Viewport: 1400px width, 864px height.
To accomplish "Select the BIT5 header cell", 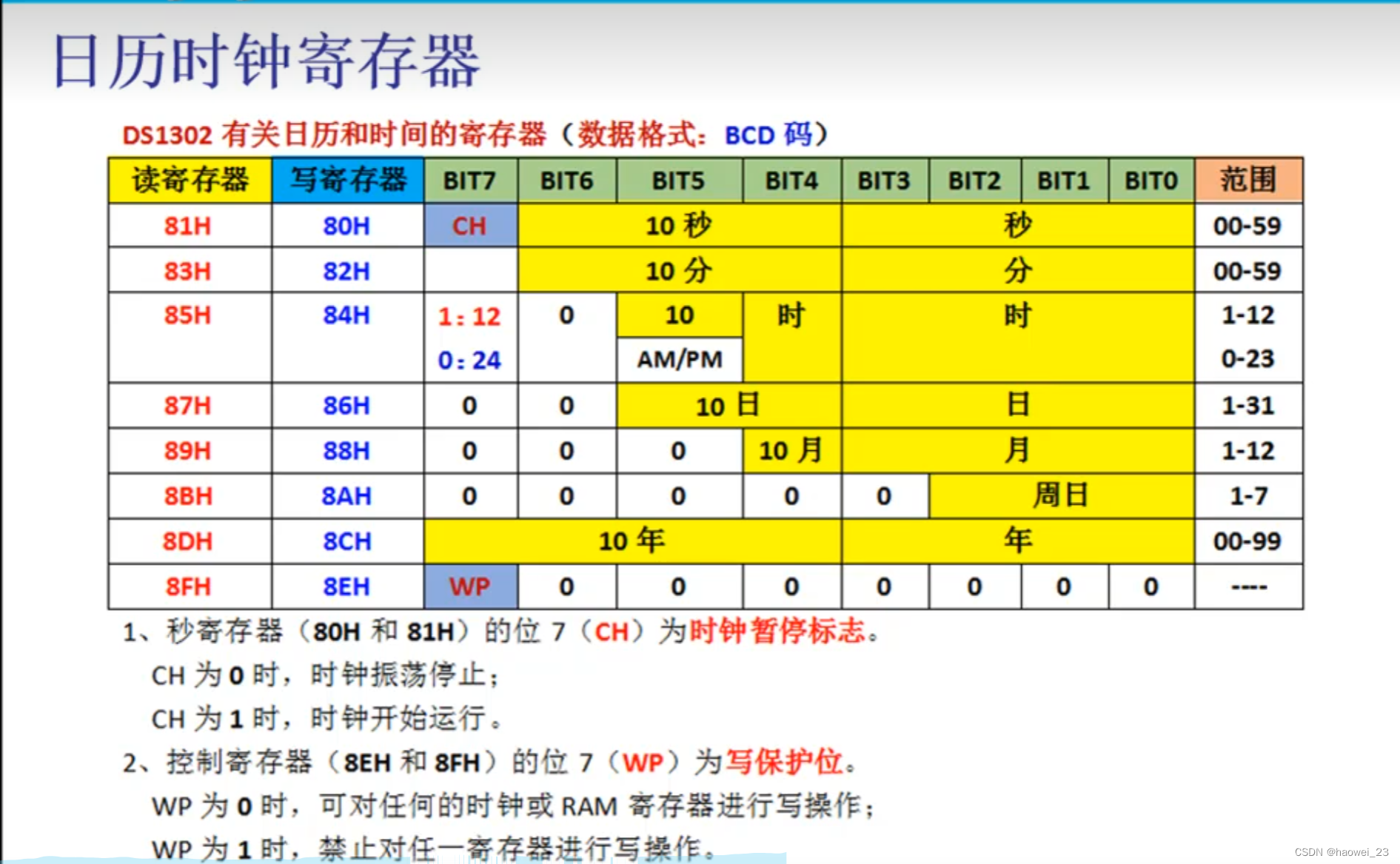I will click(679, 181).
